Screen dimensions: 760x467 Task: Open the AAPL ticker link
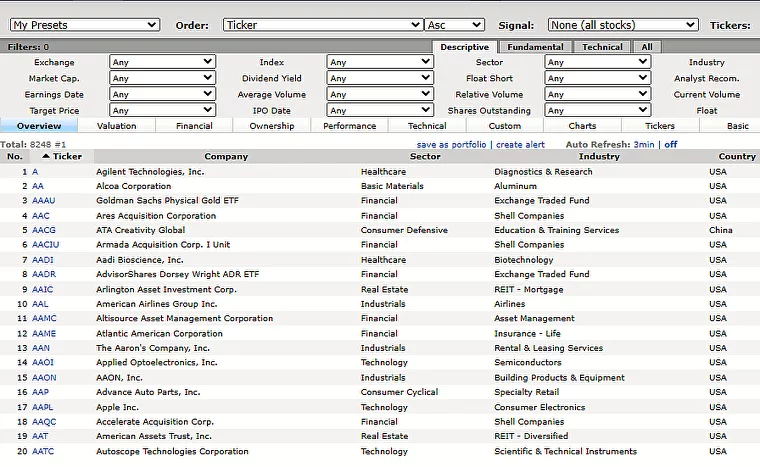[42, 407]
